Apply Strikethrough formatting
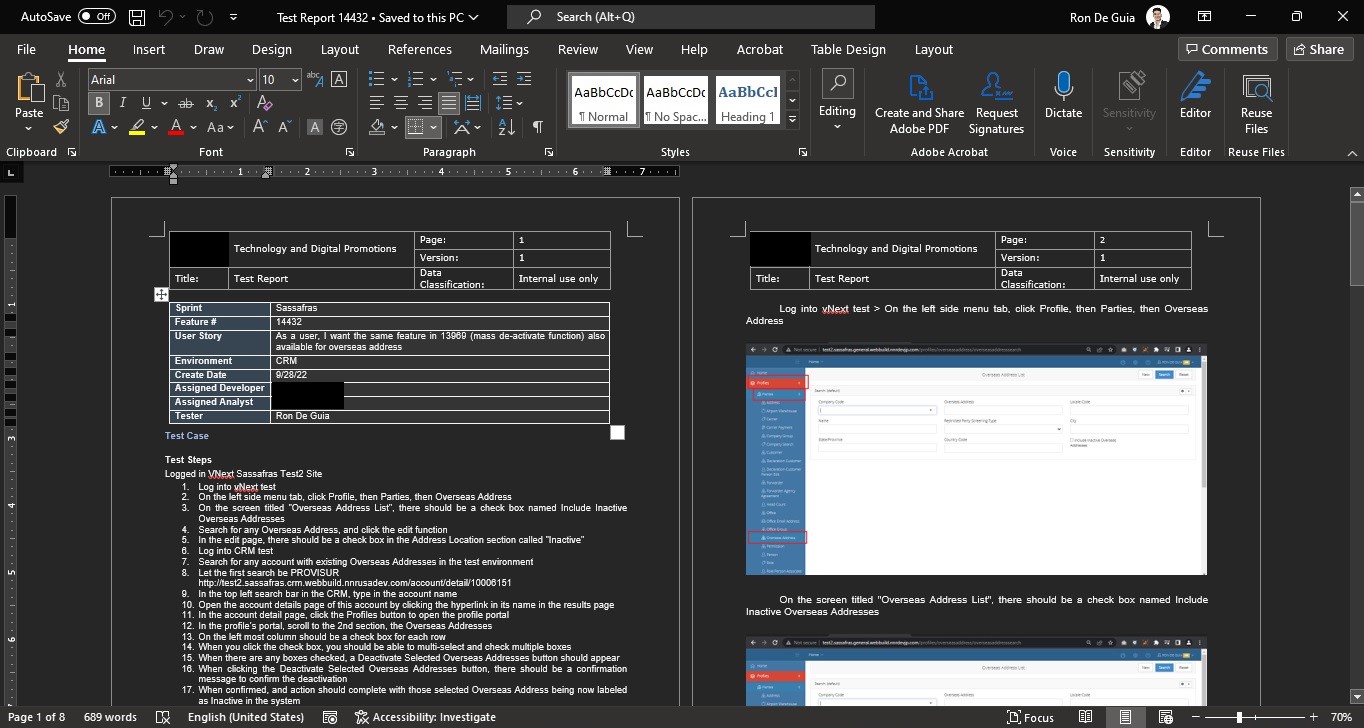1364x728 pixels. coord(185,103)
